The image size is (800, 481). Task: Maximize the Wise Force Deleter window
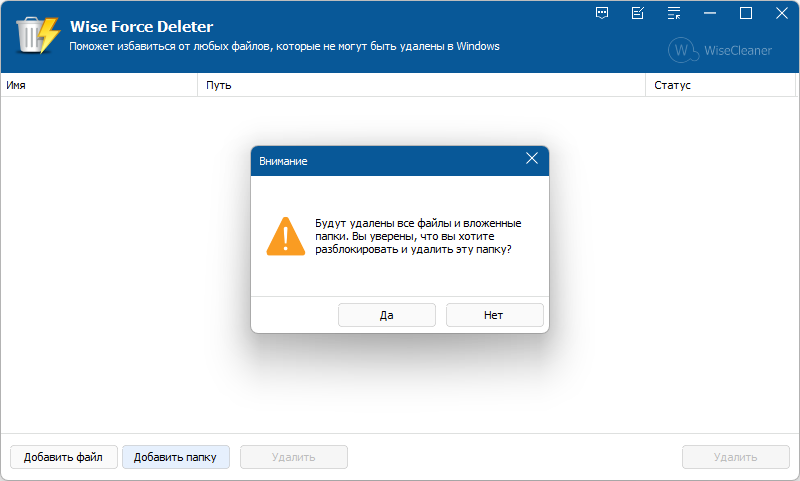tap(746, 13)
